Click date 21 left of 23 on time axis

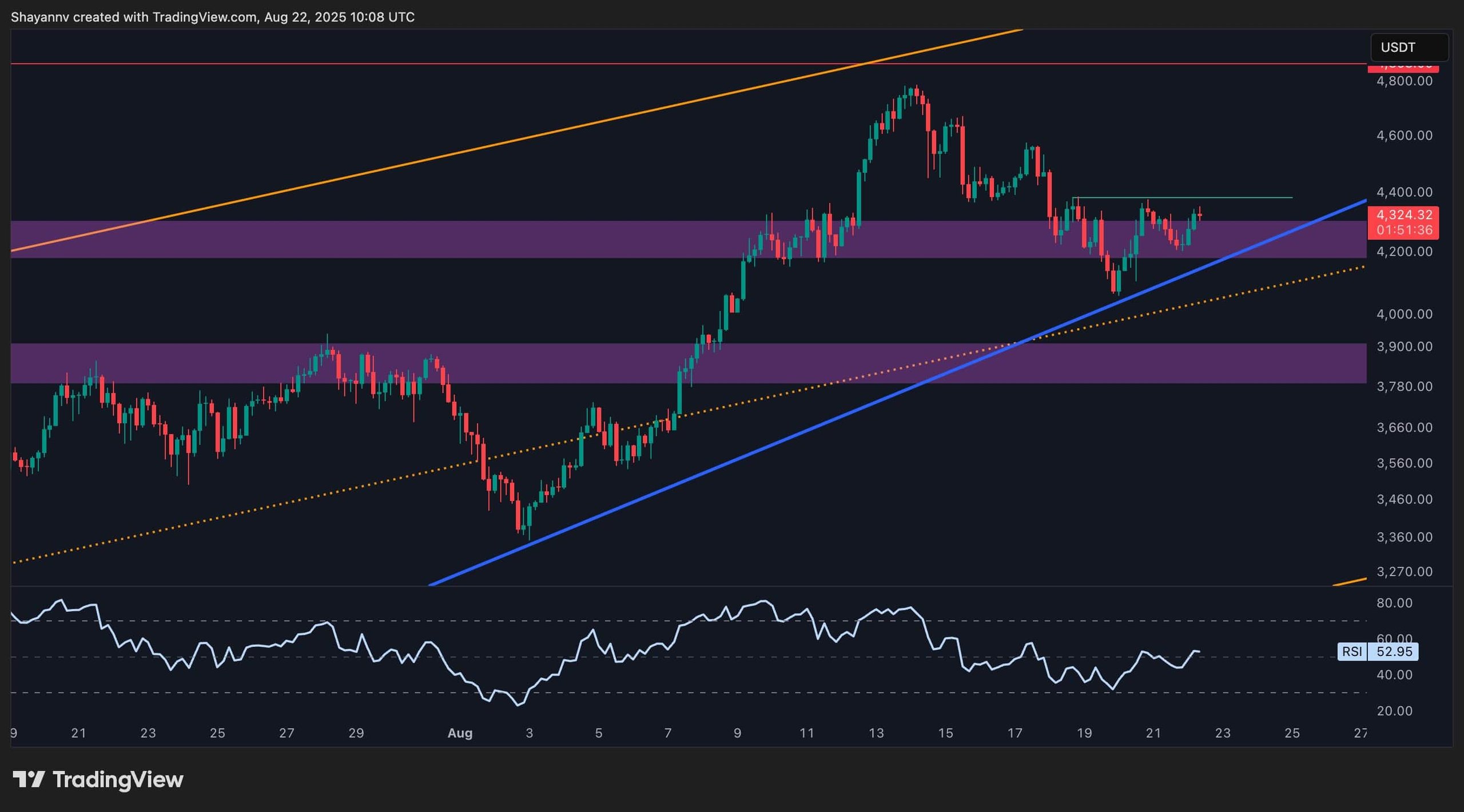(x=78, y=733)
